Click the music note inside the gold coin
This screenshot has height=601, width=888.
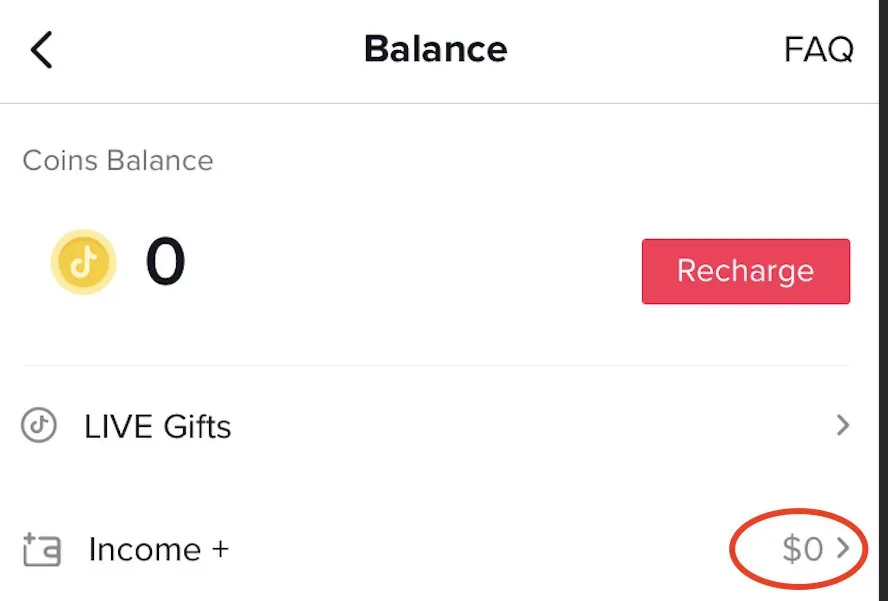[85, 262]
